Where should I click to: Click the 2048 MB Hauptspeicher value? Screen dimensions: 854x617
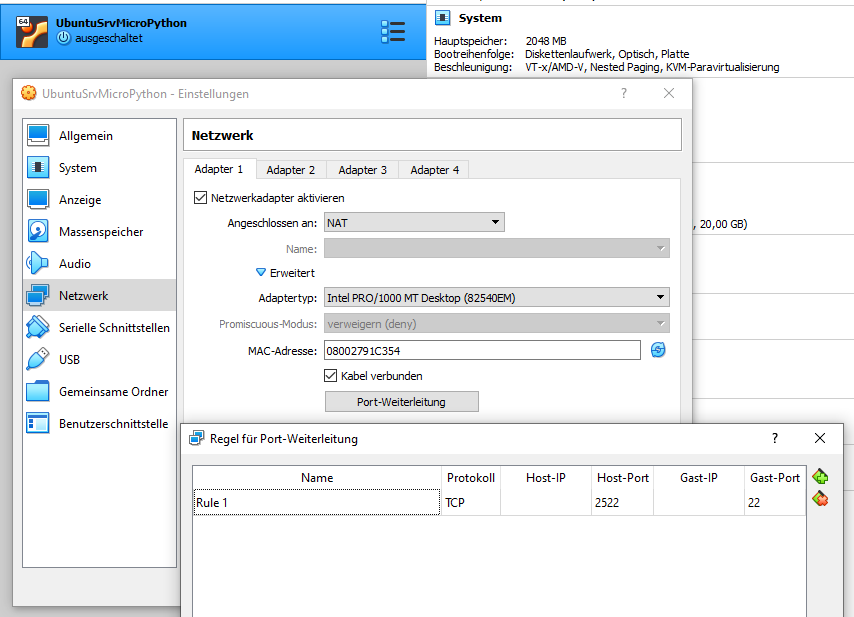[x=546, y=41]
